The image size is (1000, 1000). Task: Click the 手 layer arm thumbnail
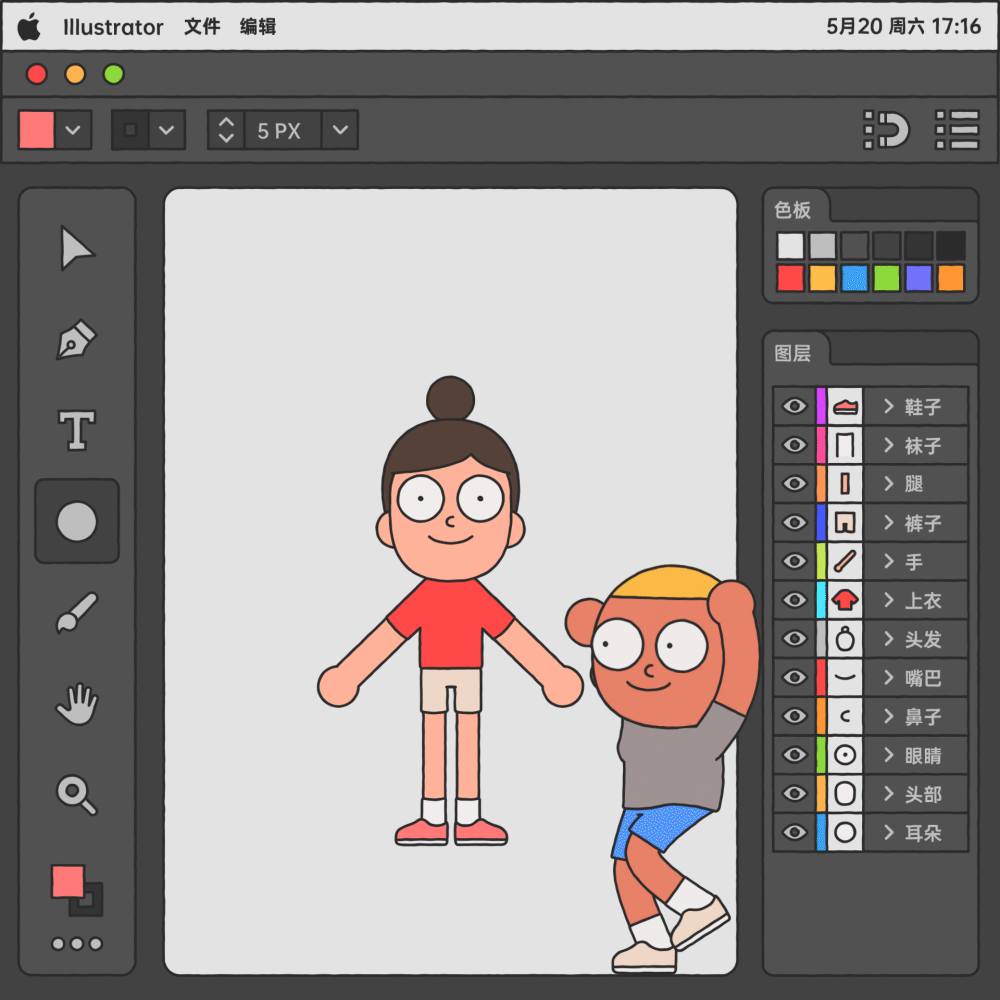(845, 561)
